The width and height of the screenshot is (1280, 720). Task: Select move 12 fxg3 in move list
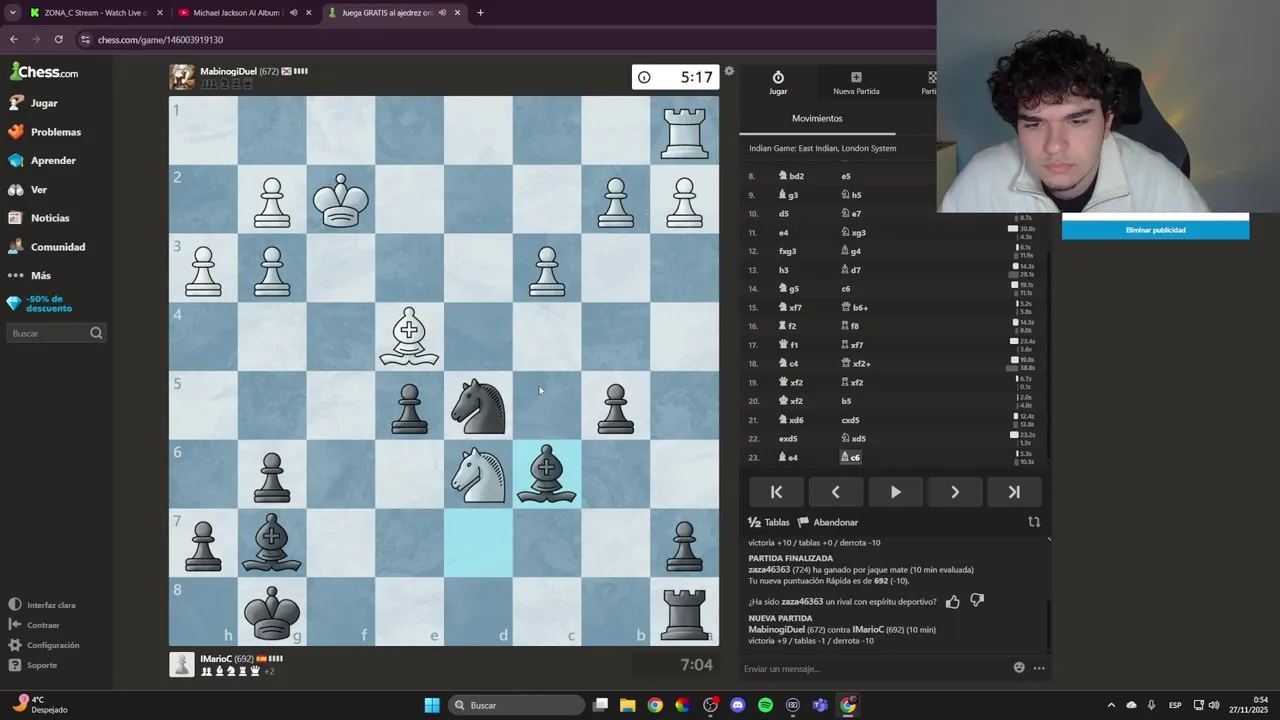pos(788,251)
